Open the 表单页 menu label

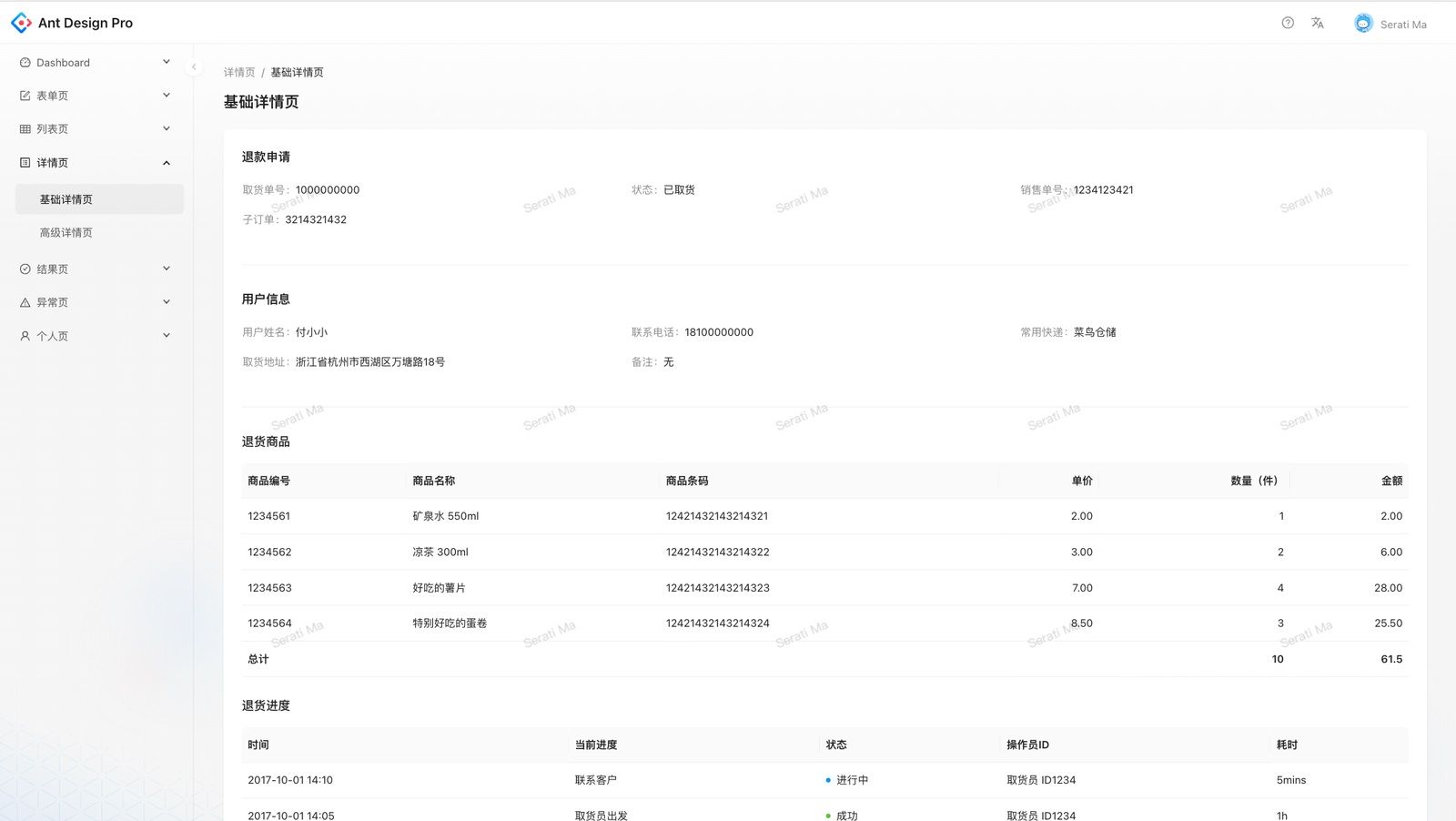[x=52, y=96]
